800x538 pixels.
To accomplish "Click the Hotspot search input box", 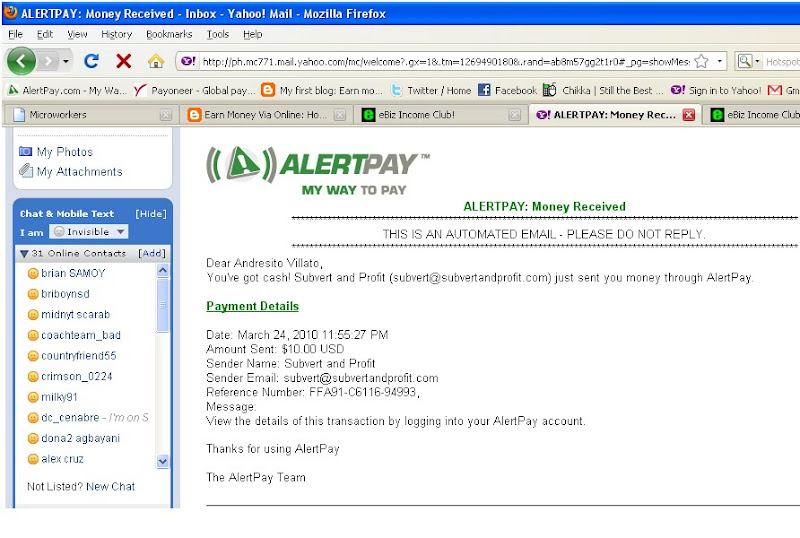I will tap(782, 62).
